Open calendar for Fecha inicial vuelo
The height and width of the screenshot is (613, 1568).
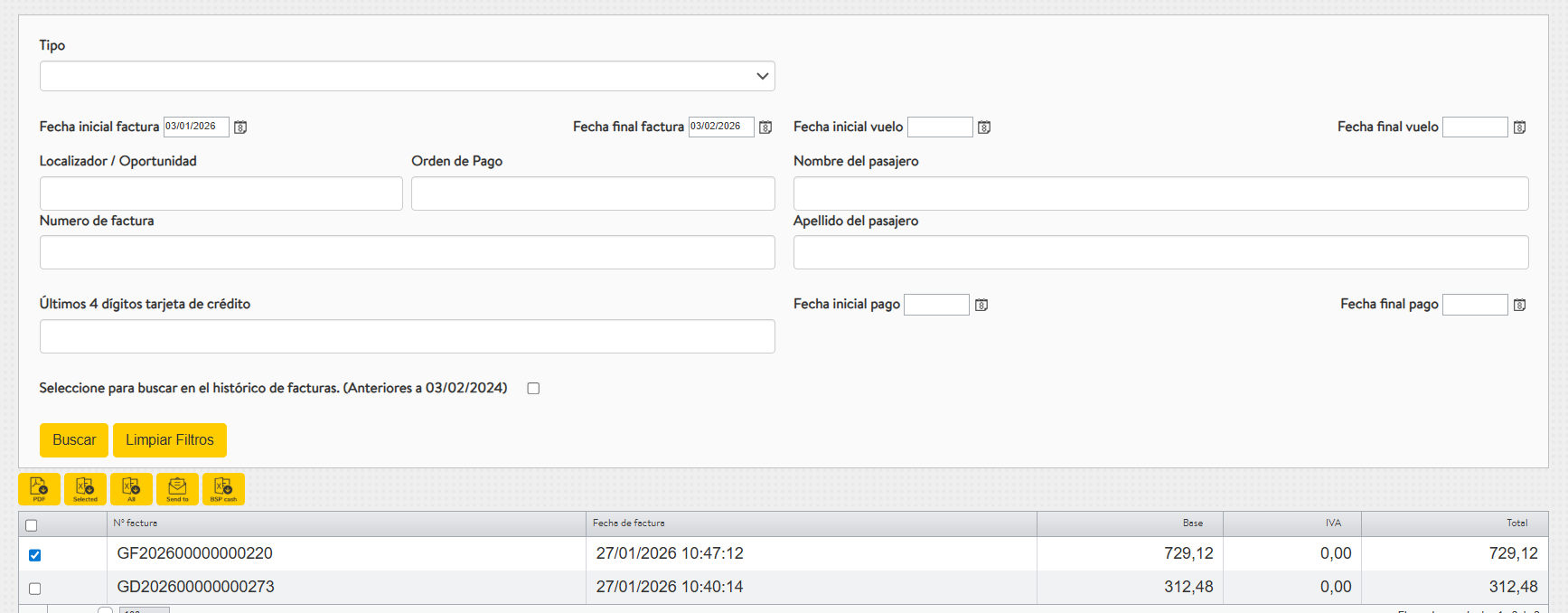[984, 127]
